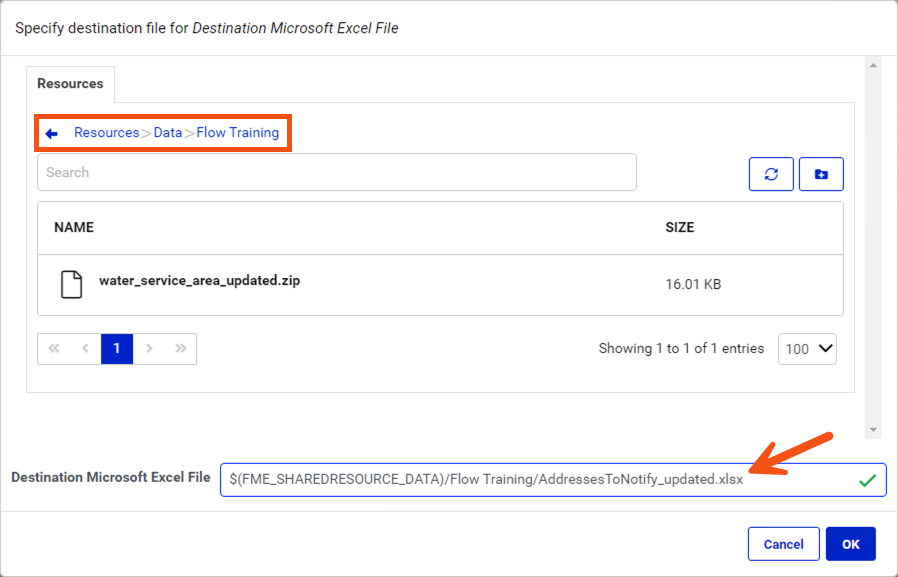Click the file icon beside water_service_area_updated.zip
This screenshot has height=577, width=898.
[x=71, y=283]
